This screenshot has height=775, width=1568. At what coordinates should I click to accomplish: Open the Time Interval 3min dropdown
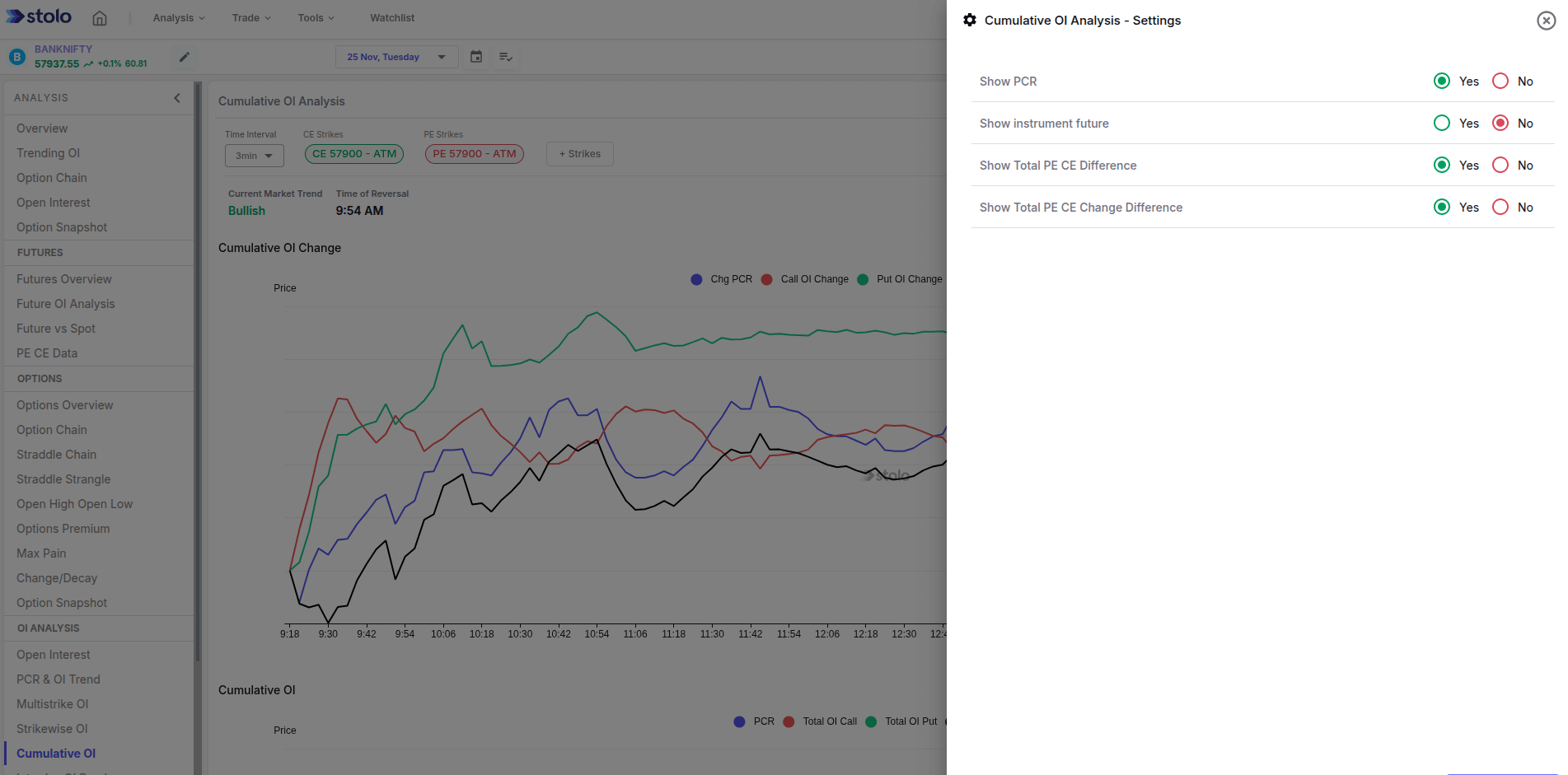pyautogui.click(x=254, y=155)
